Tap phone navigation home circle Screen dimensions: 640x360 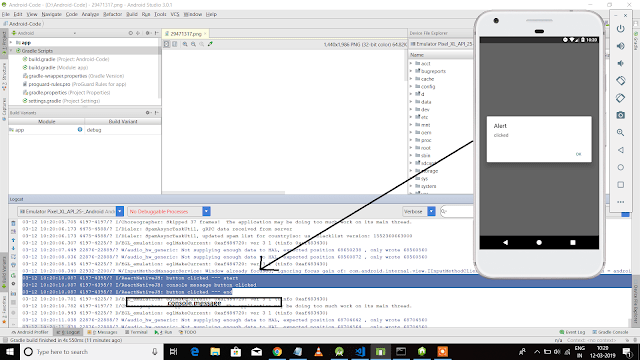click(x=539, y=242)
